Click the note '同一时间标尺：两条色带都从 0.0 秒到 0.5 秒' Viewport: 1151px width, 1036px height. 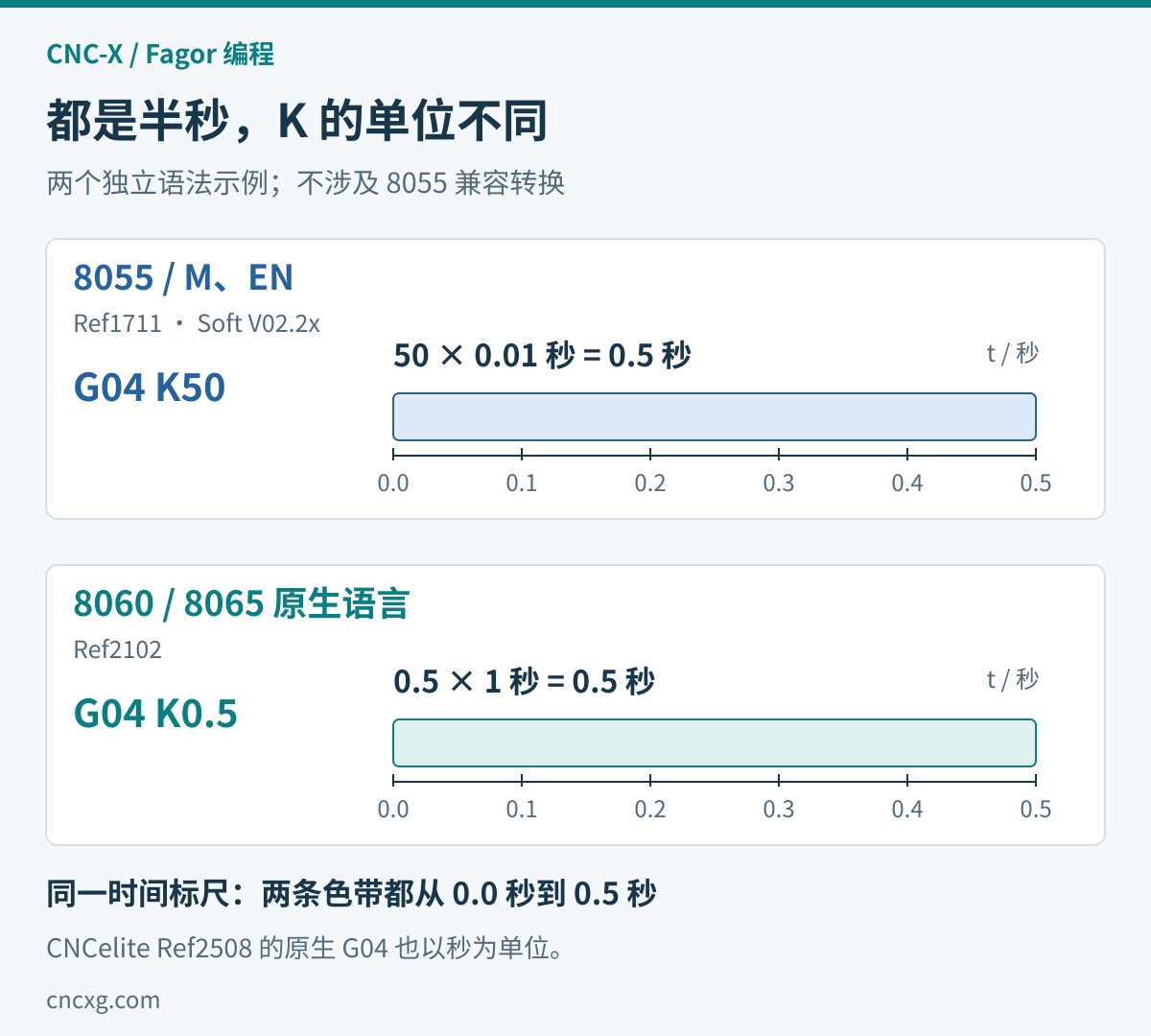tap(351, 894)
